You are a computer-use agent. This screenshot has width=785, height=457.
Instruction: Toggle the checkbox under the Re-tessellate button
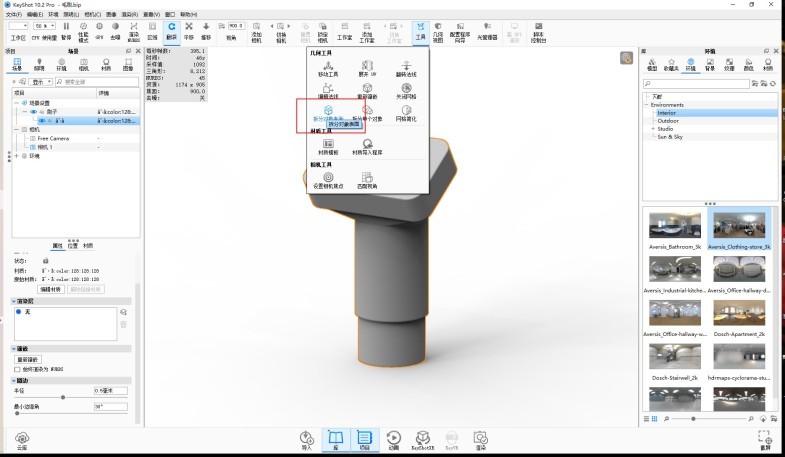click(x=17, y=369)
